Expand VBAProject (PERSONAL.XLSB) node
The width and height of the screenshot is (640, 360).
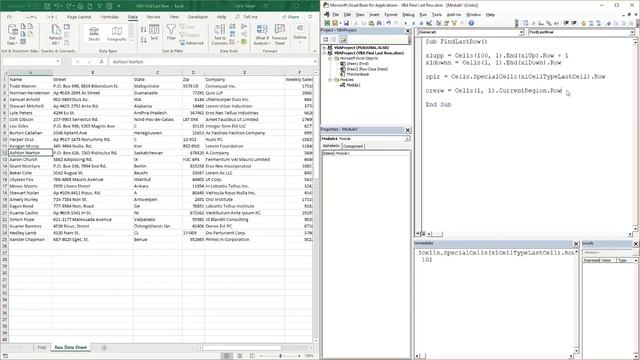pos(324,48)
